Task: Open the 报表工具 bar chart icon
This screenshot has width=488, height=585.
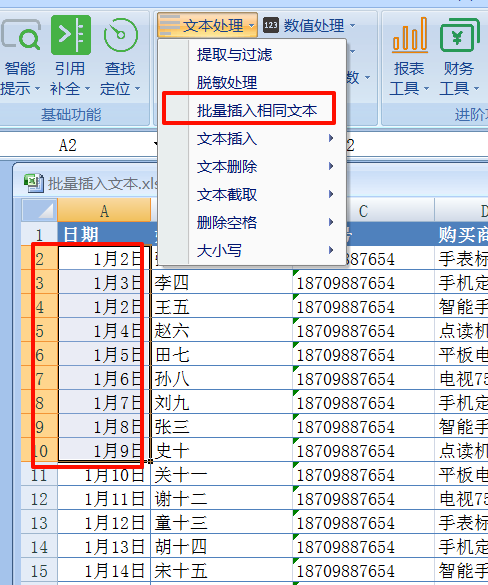Action: pyautogui.click(x=410, y=34)
